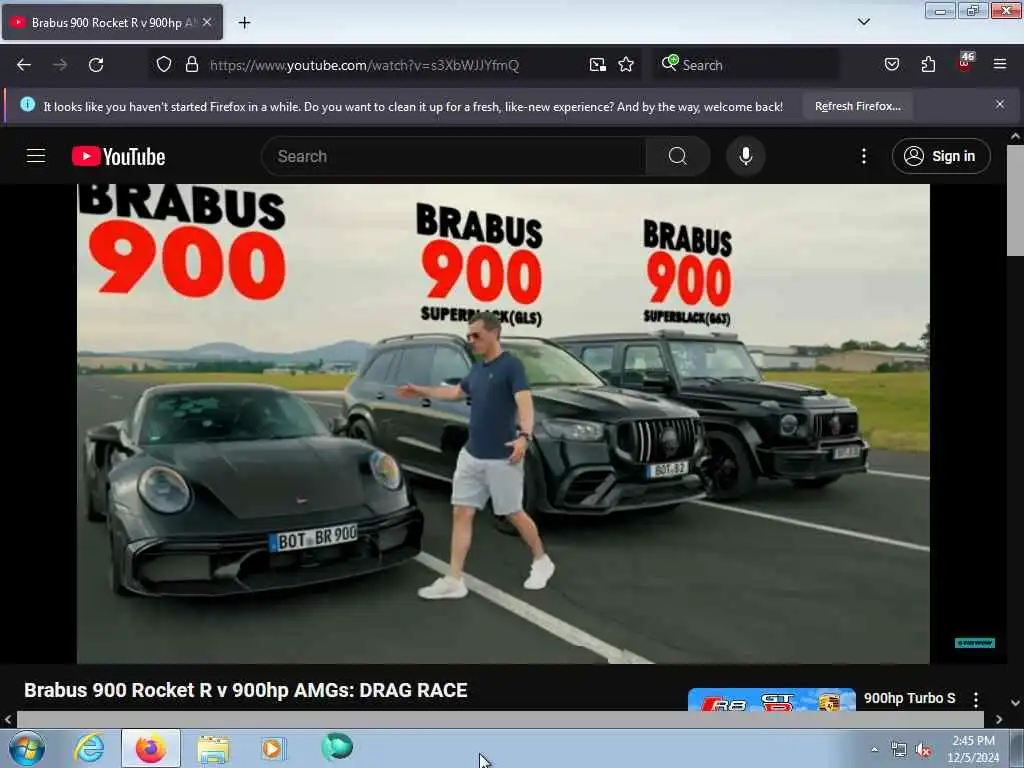Image resolution: width=1024 pixels, height=768 pixels.
Task: Launch Internet Explorer from the taskbar
Action: pos(89,748)
